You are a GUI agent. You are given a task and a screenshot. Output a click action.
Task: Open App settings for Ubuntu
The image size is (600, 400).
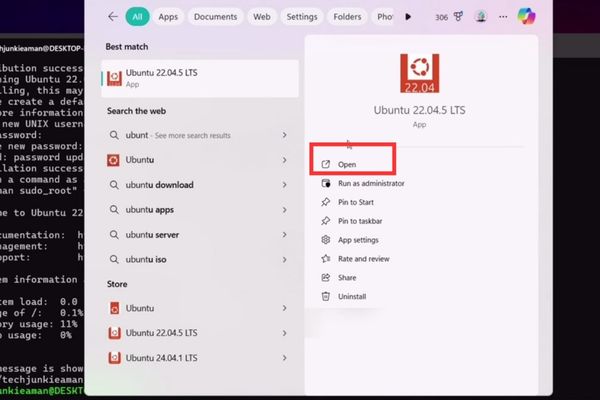[358, 240]
